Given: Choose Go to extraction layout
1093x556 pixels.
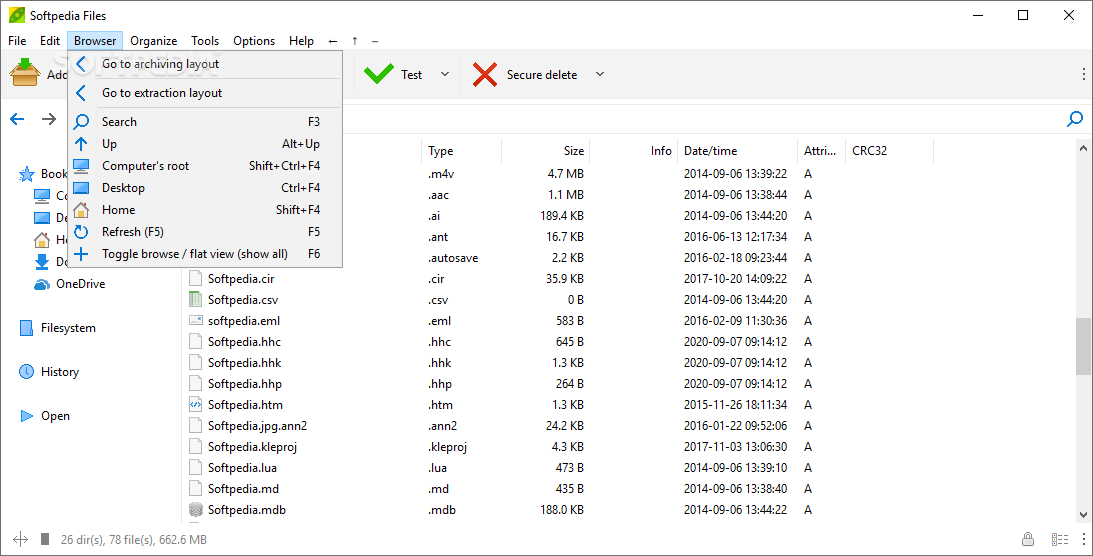Looking at the screenshot, I should point(205,93).
